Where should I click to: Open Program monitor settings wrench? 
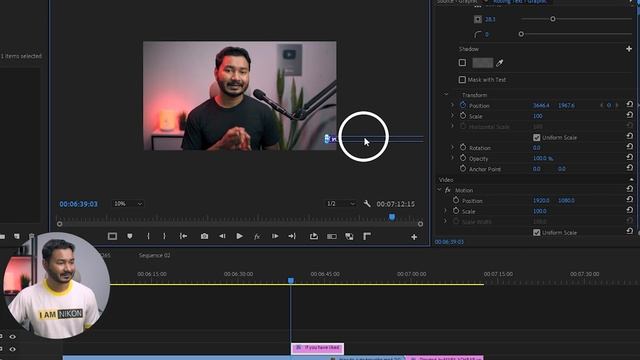click(x=367, y=203)
